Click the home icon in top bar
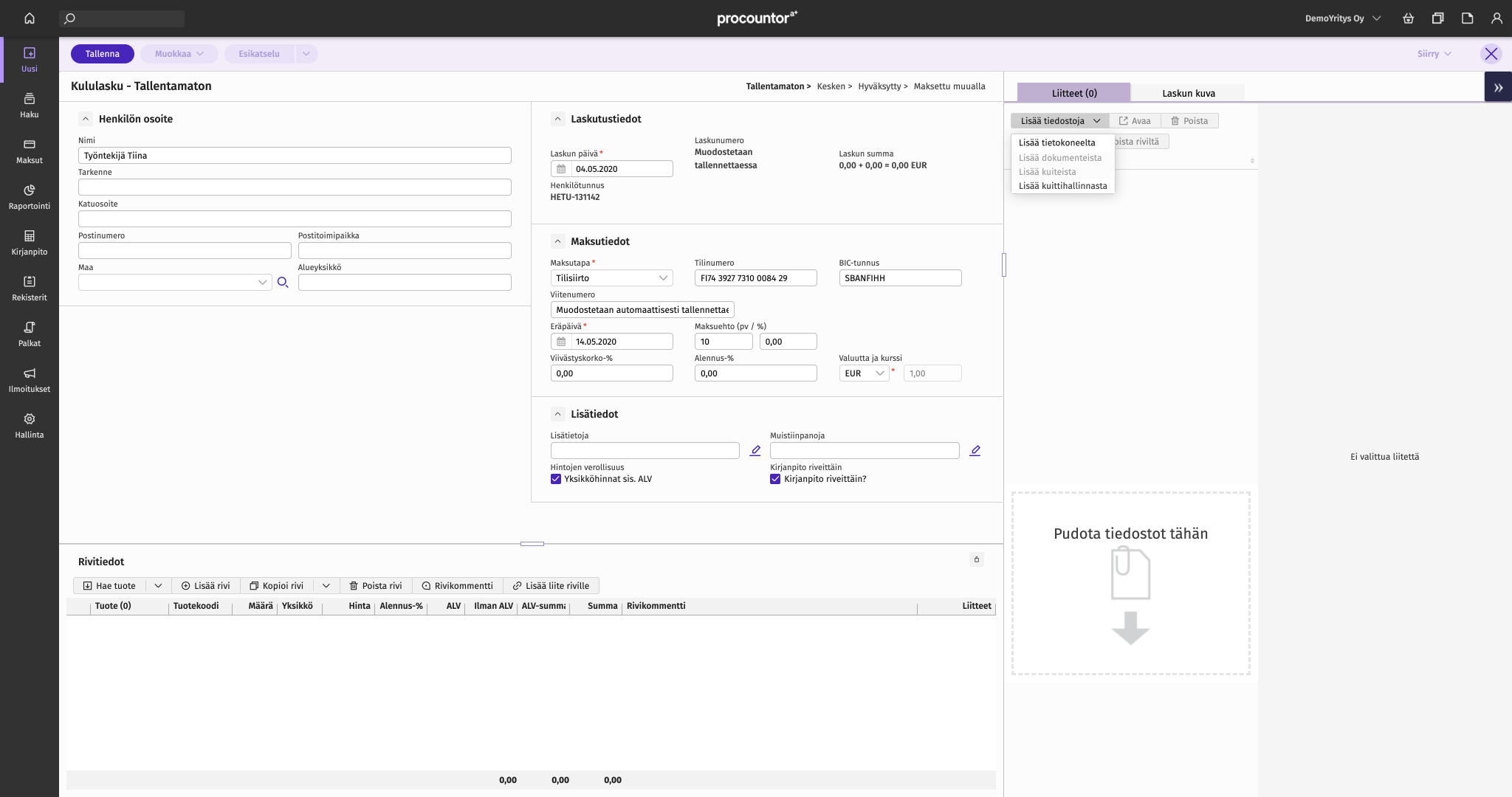 (x=30, y=18)
